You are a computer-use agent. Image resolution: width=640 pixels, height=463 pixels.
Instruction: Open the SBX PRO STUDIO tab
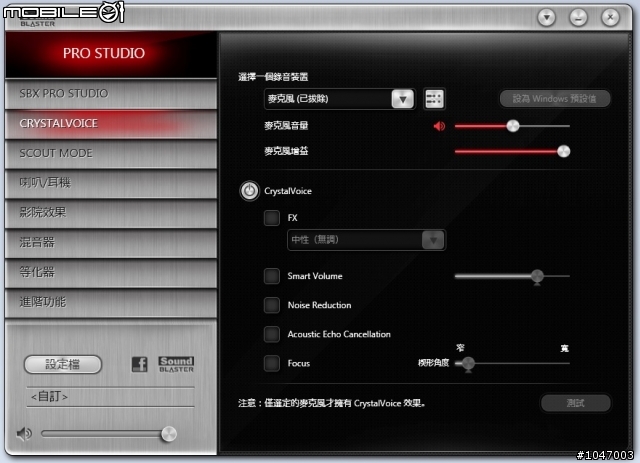111,94
